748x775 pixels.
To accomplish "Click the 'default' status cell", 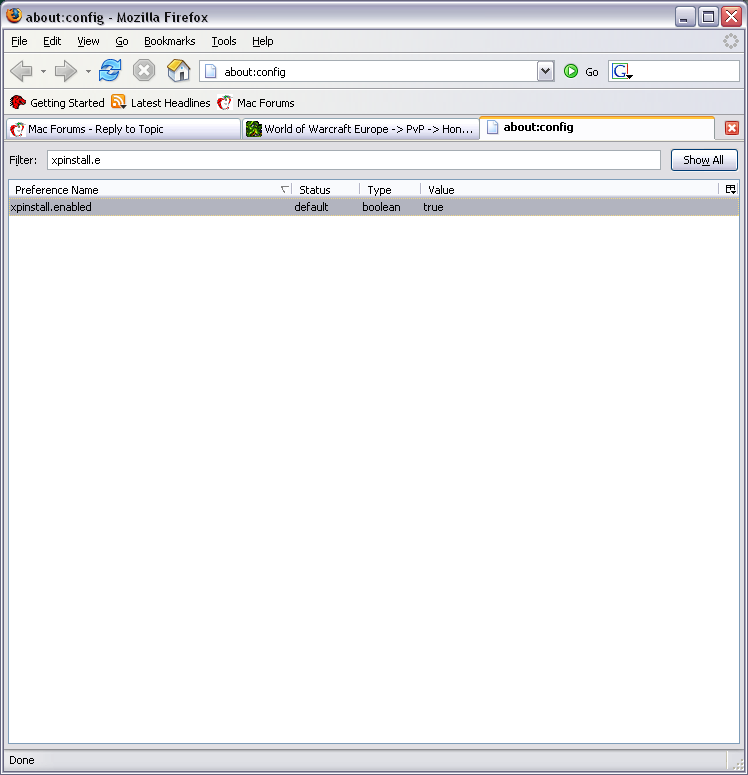I will pyautogui.click(x=311, y=207).
